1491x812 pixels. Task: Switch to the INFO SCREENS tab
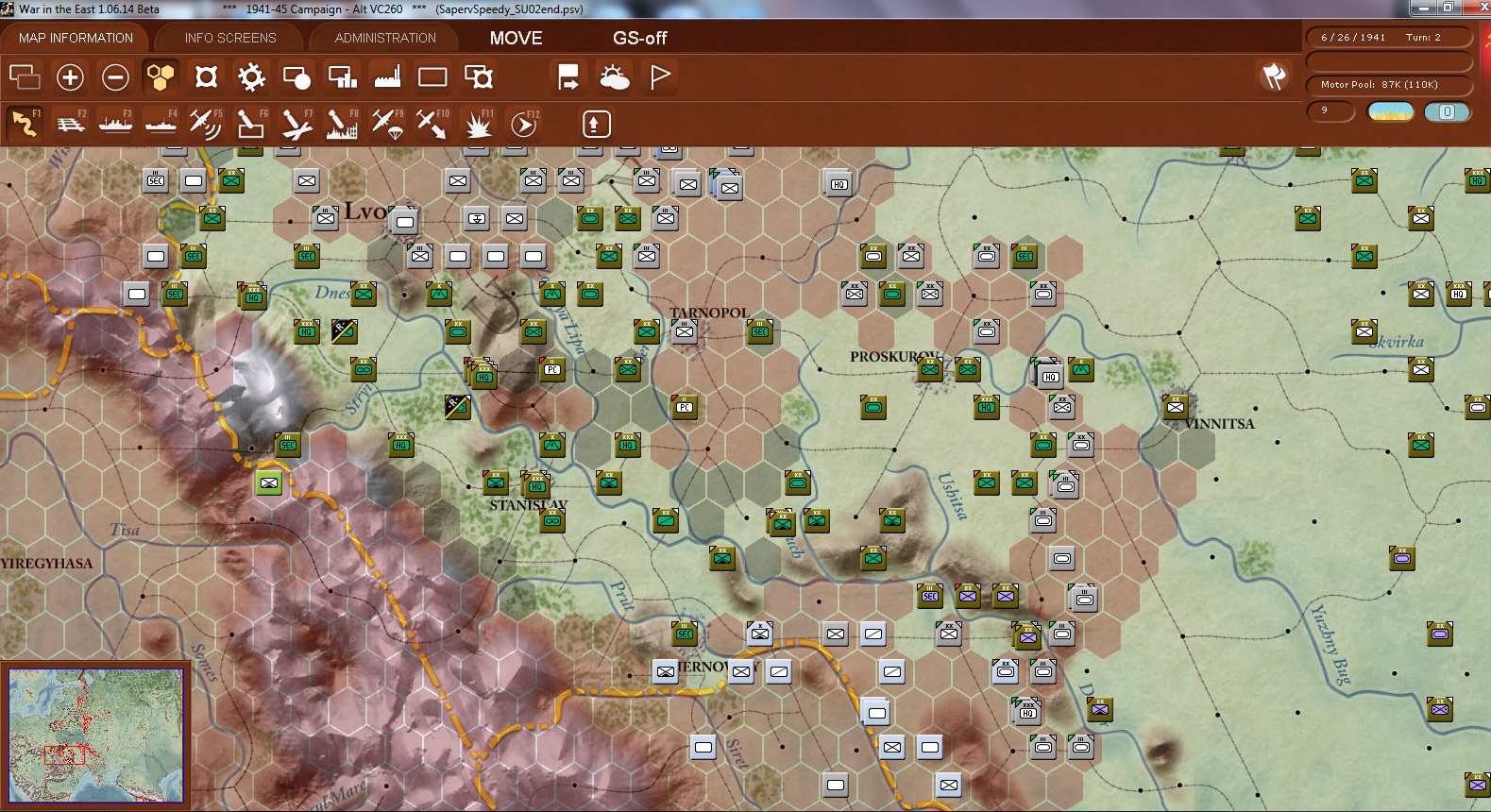coord(230,38)
